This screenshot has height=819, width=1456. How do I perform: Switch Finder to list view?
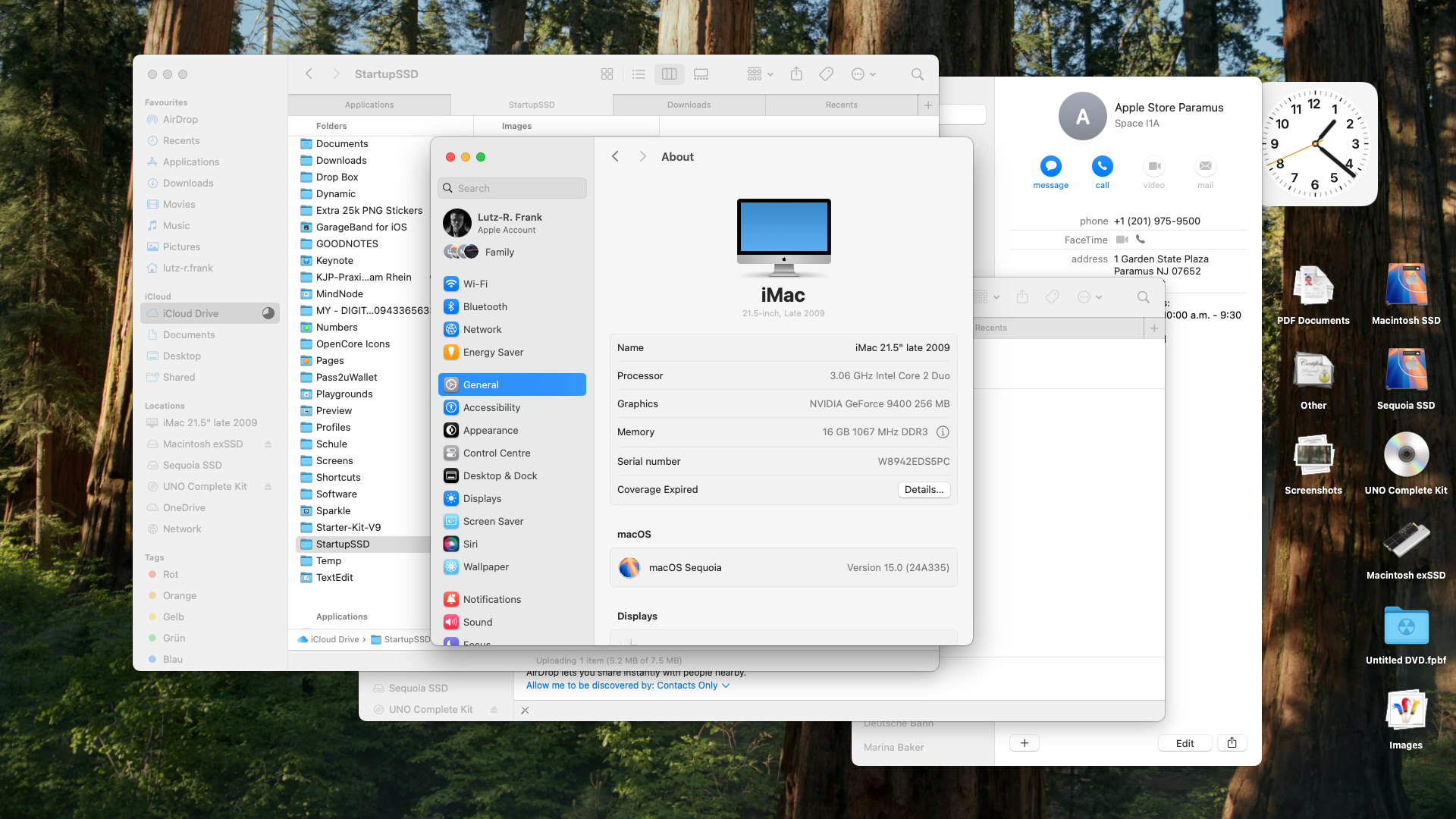(639, 74)
